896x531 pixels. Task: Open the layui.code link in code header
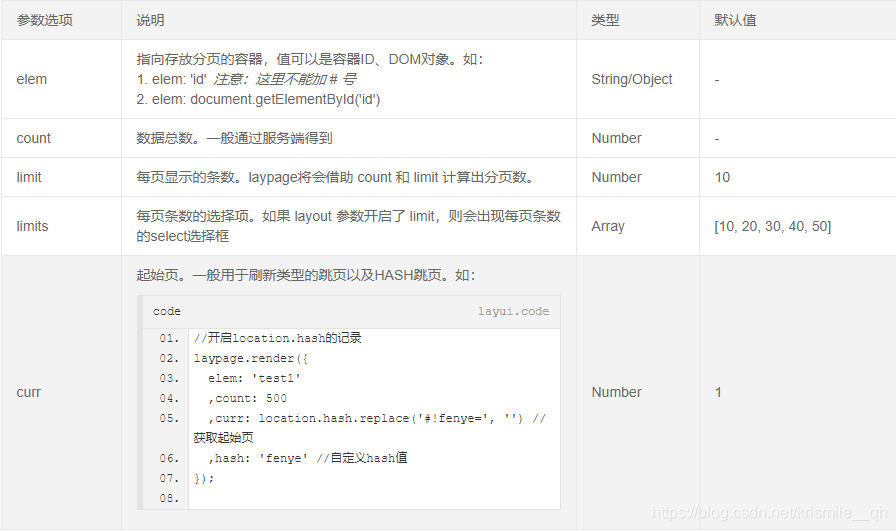tap(513, 312)
